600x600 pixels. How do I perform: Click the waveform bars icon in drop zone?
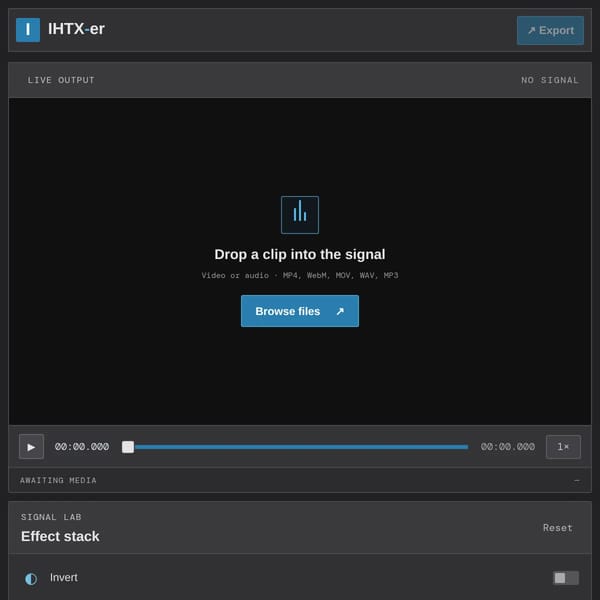click(300, 215)
